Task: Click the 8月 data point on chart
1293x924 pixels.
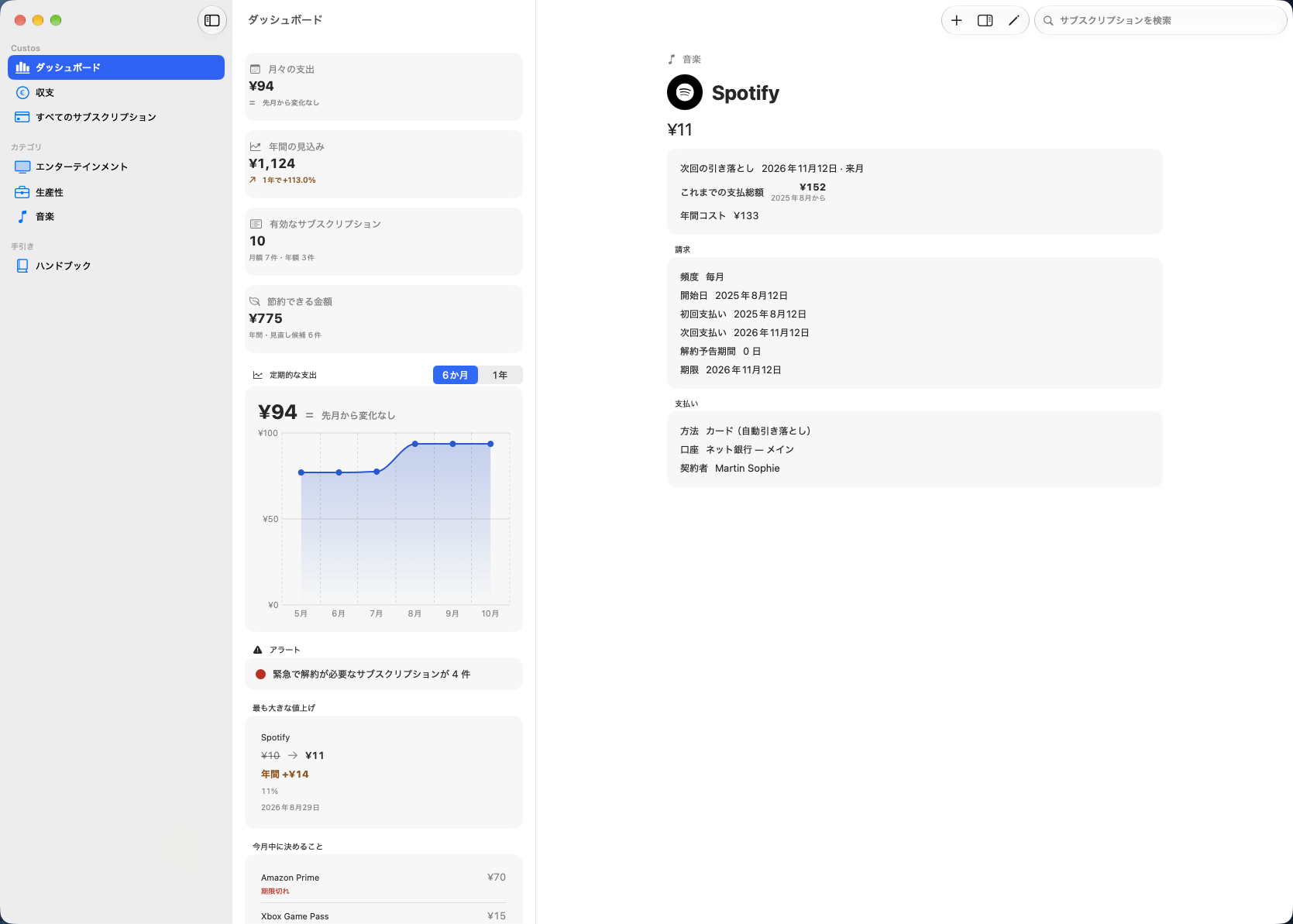Action: click(x=415, y=444)
